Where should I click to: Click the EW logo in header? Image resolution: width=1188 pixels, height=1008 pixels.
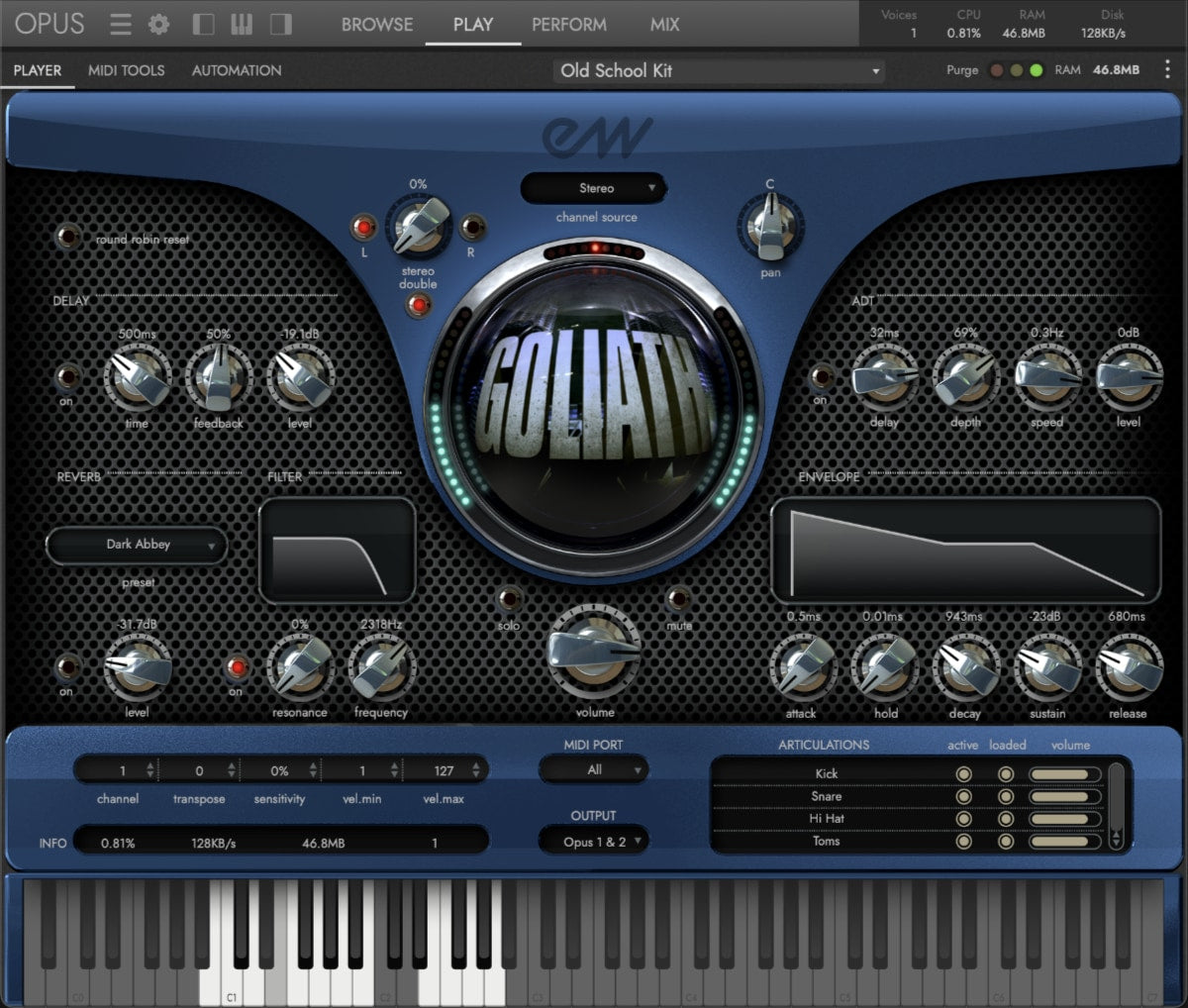click(x=597, y=136)
